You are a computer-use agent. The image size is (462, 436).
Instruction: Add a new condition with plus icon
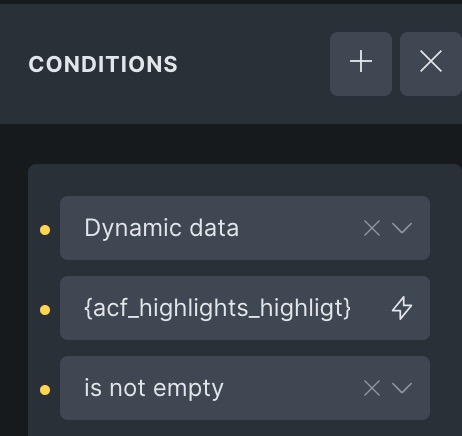(361, 64)
